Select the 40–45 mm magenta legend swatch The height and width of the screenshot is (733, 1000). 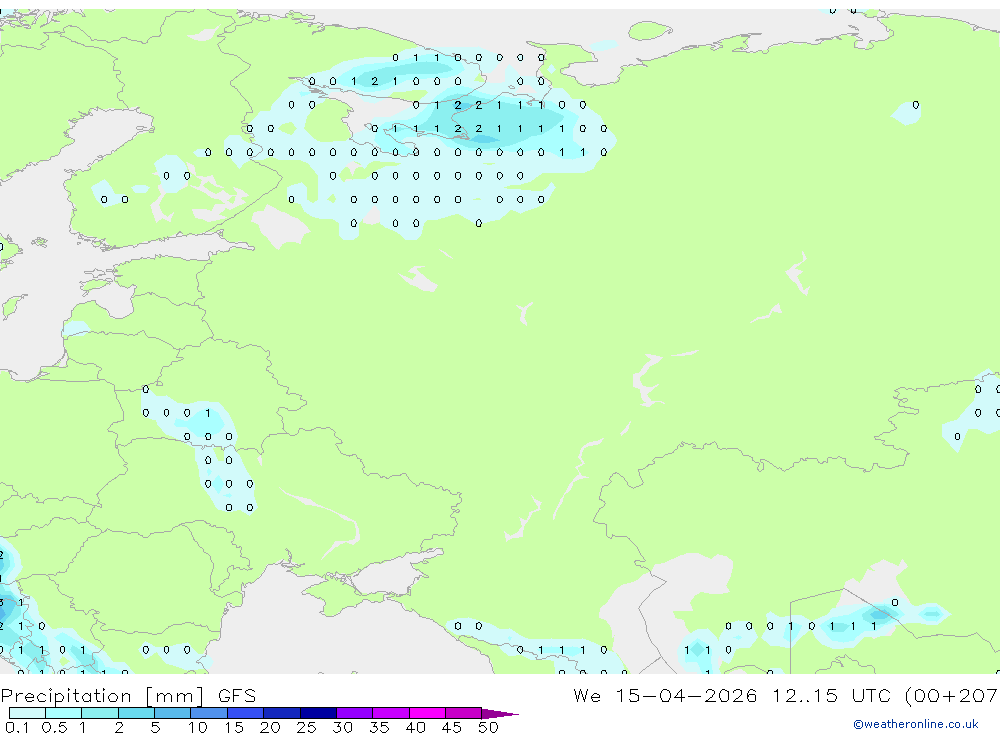427,713
